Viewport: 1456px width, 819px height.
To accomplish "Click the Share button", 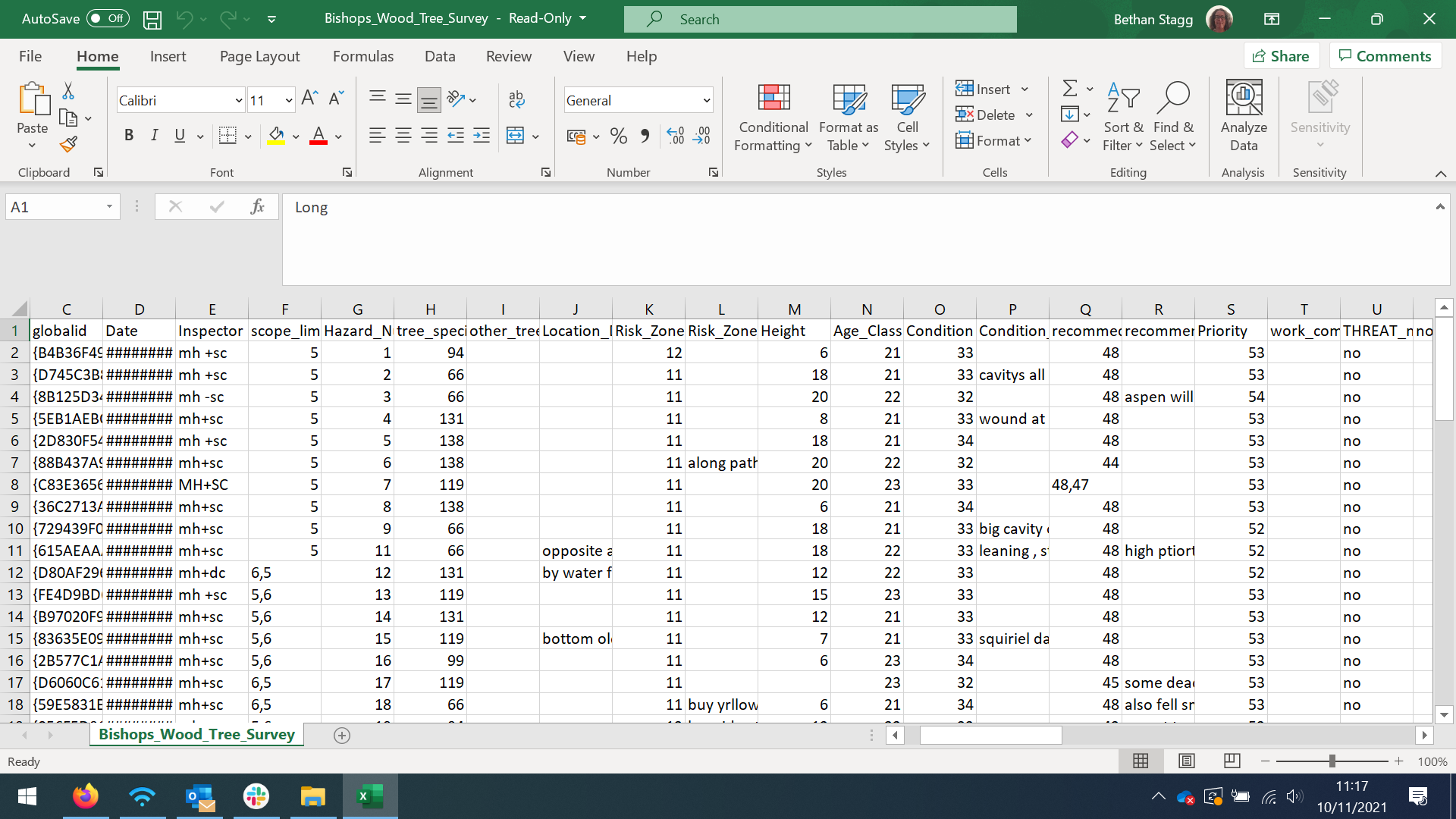I will (x=1281, y=56).
